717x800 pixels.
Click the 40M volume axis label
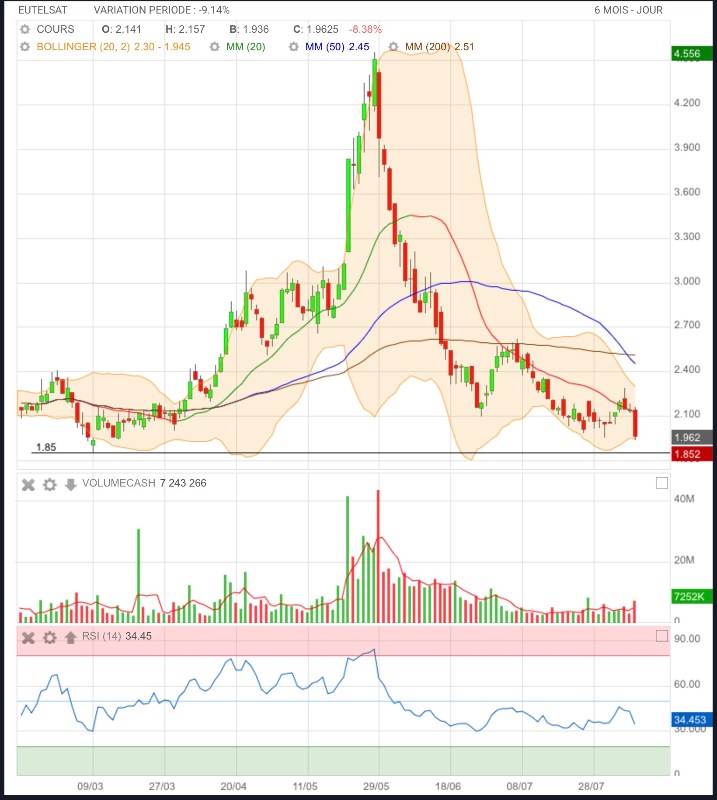point(684,498)
